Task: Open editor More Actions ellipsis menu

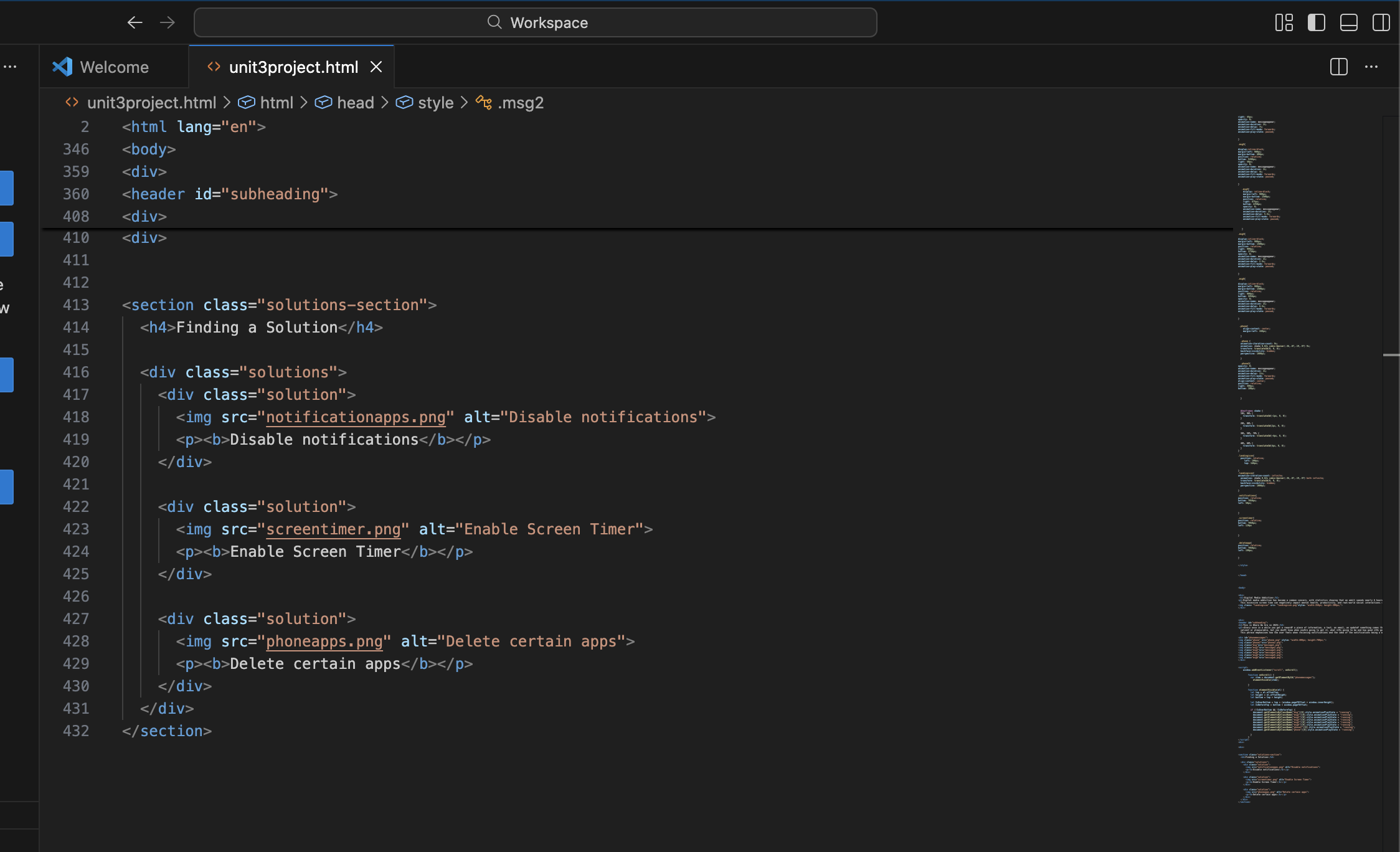Action: (x=1371, y=67)
